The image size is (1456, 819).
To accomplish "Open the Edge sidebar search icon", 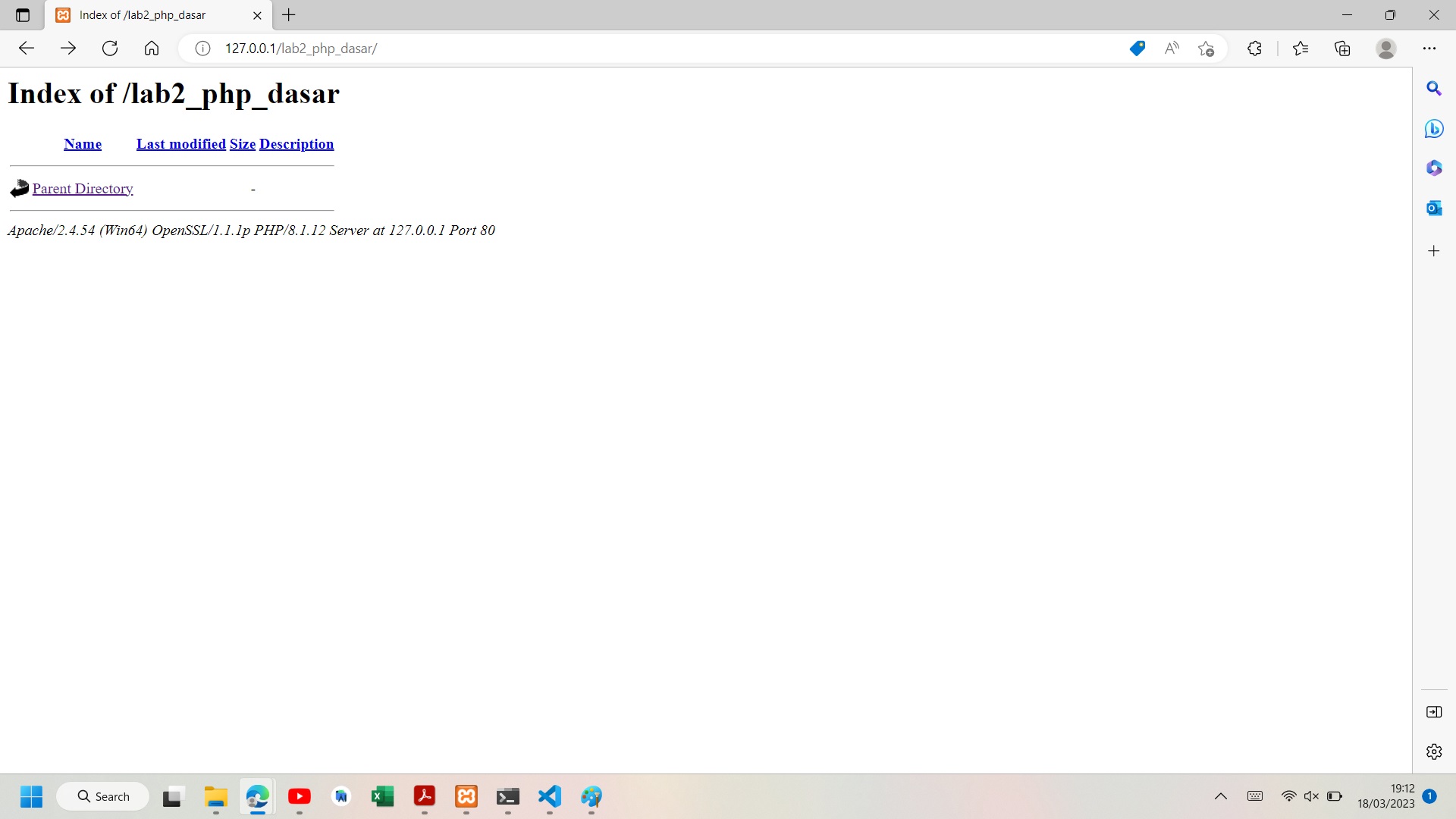I will coord(1434,89).
